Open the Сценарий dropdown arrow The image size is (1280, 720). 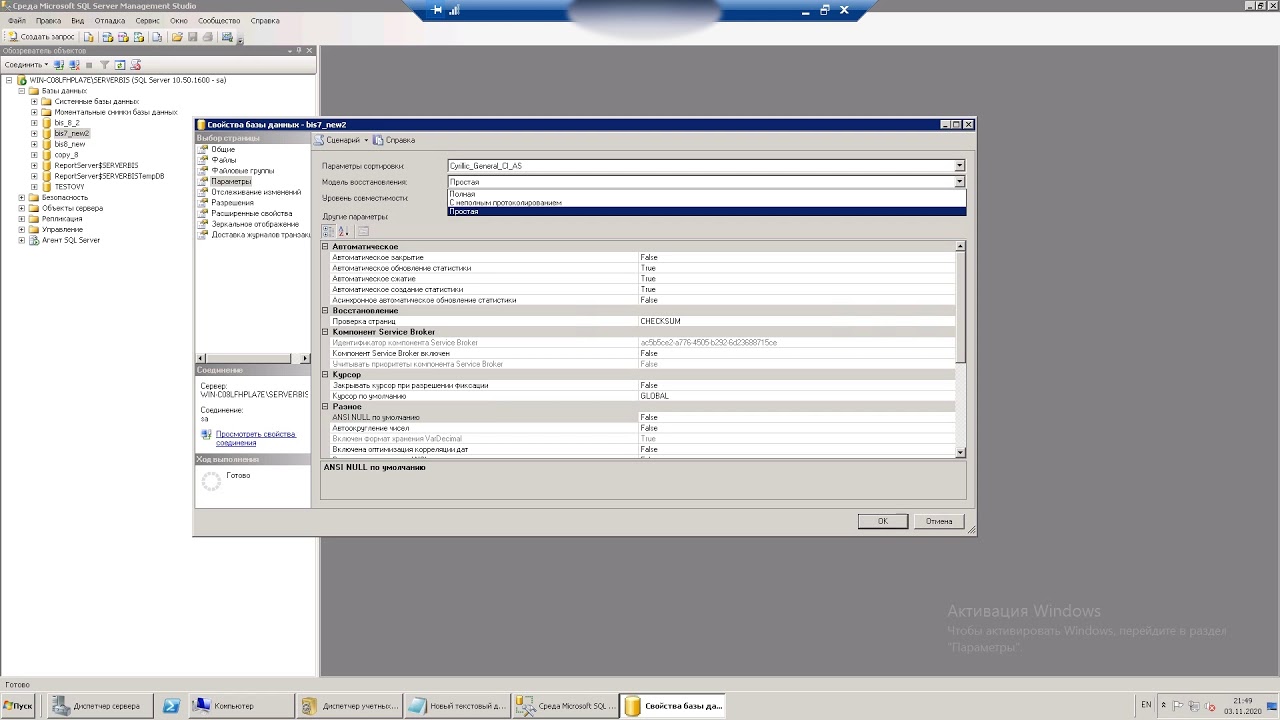tap(366, 140)
